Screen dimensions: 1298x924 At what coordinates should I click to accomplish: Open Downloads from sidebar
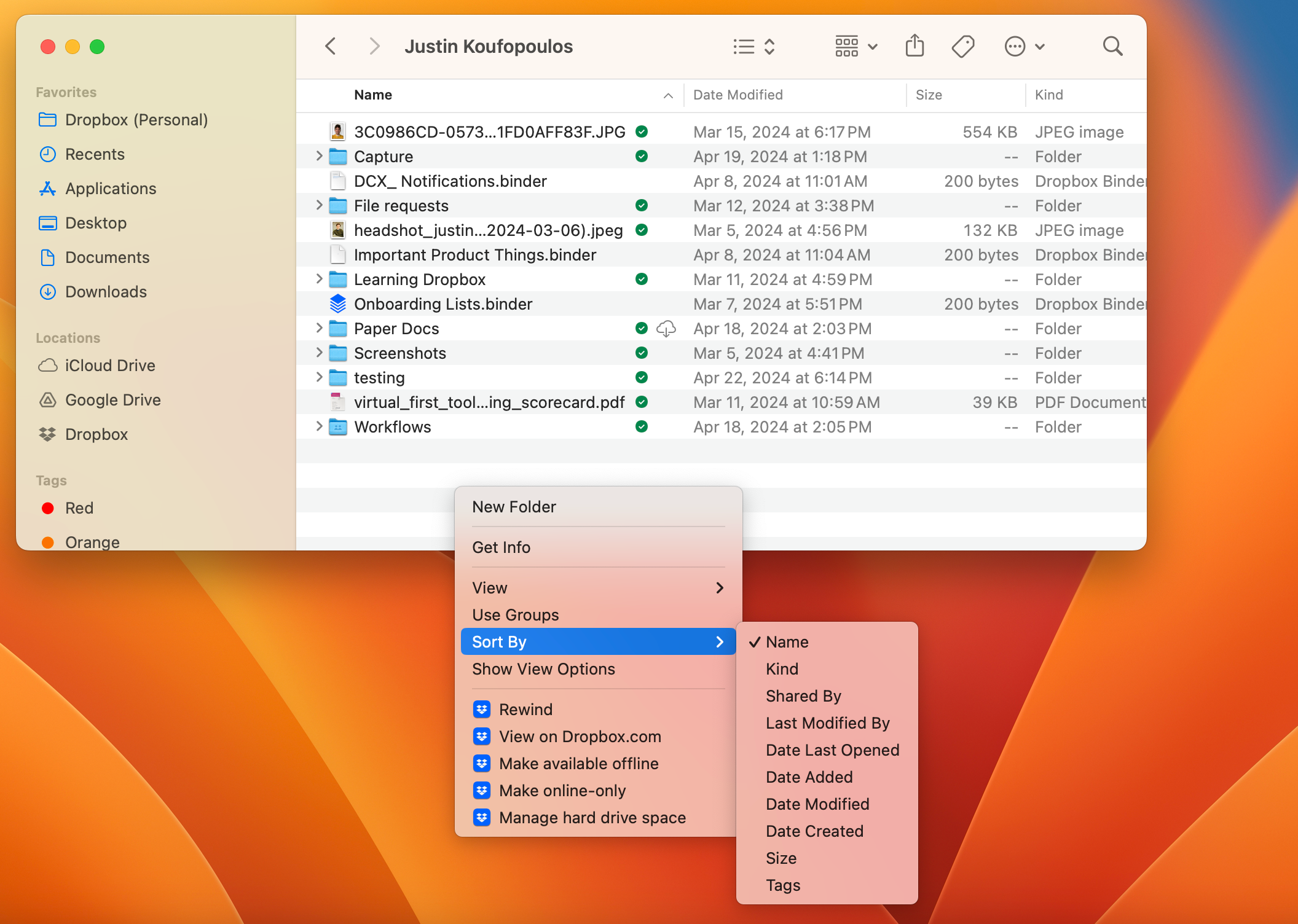[93, 292]
